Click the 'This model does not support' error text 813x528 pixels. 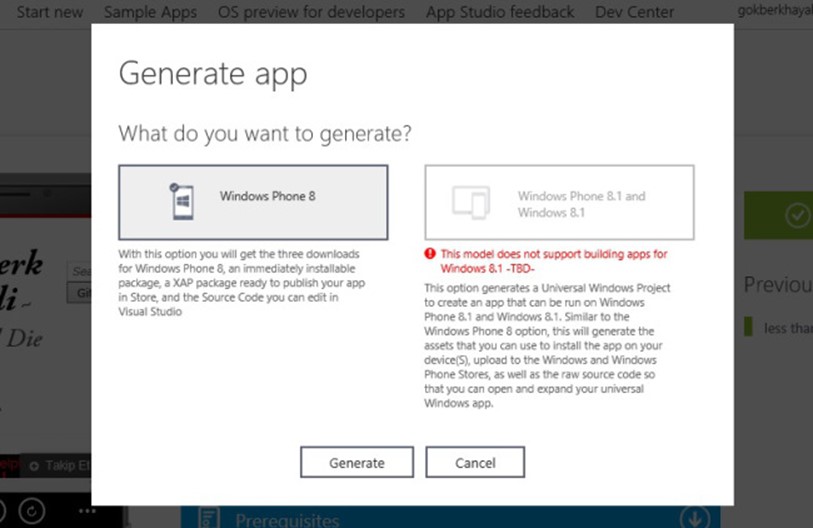tap(554, 261)
